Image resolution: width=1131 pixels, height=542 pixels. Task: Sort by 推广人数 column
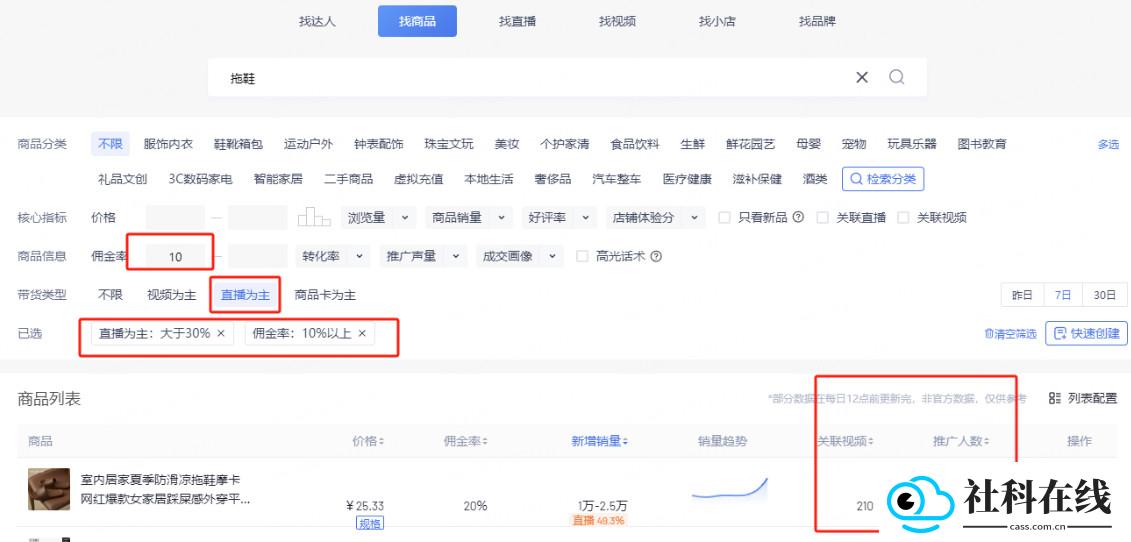960,441
